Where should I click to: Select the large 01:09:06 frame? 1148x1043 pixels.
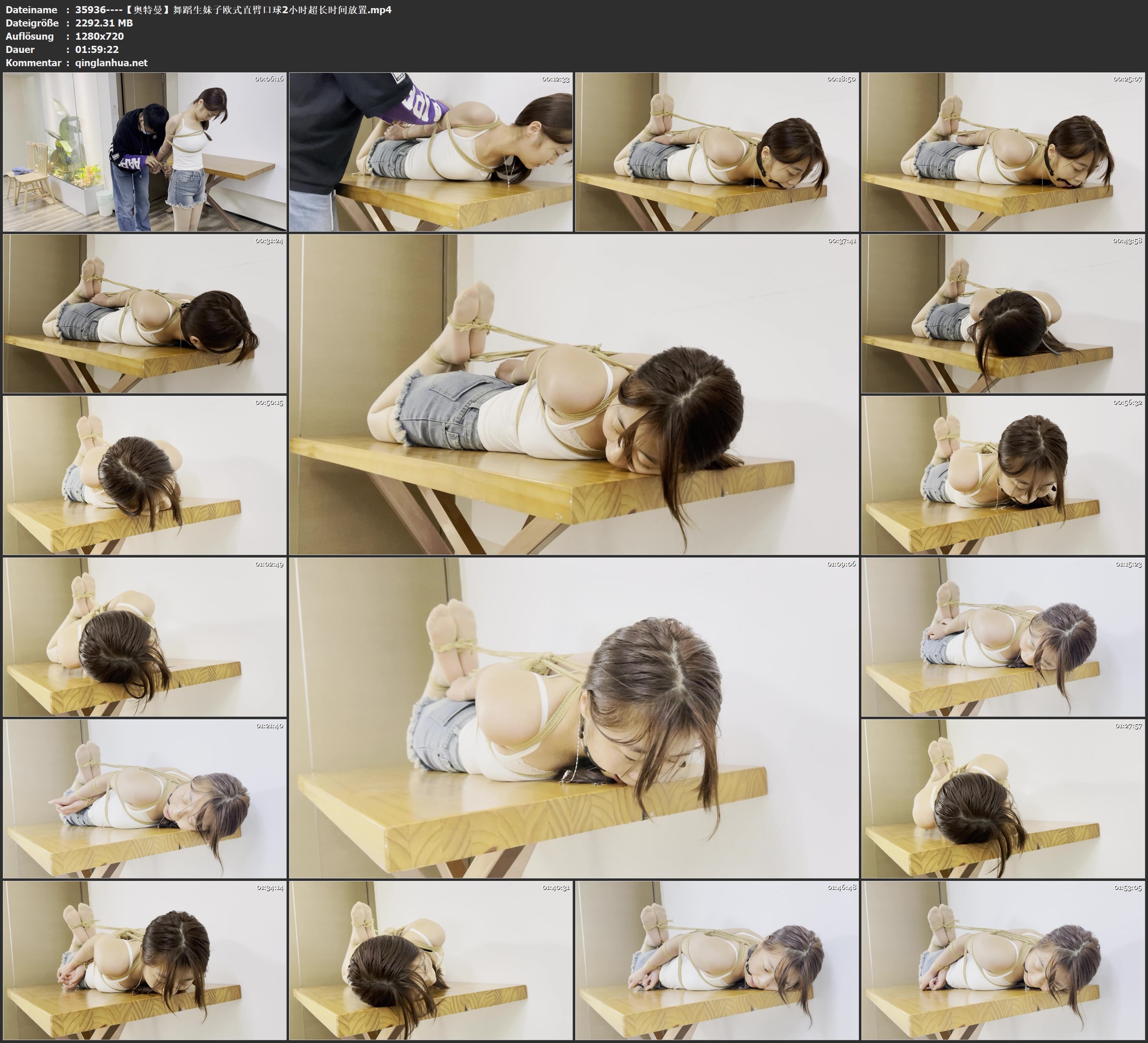click(573, 718)
